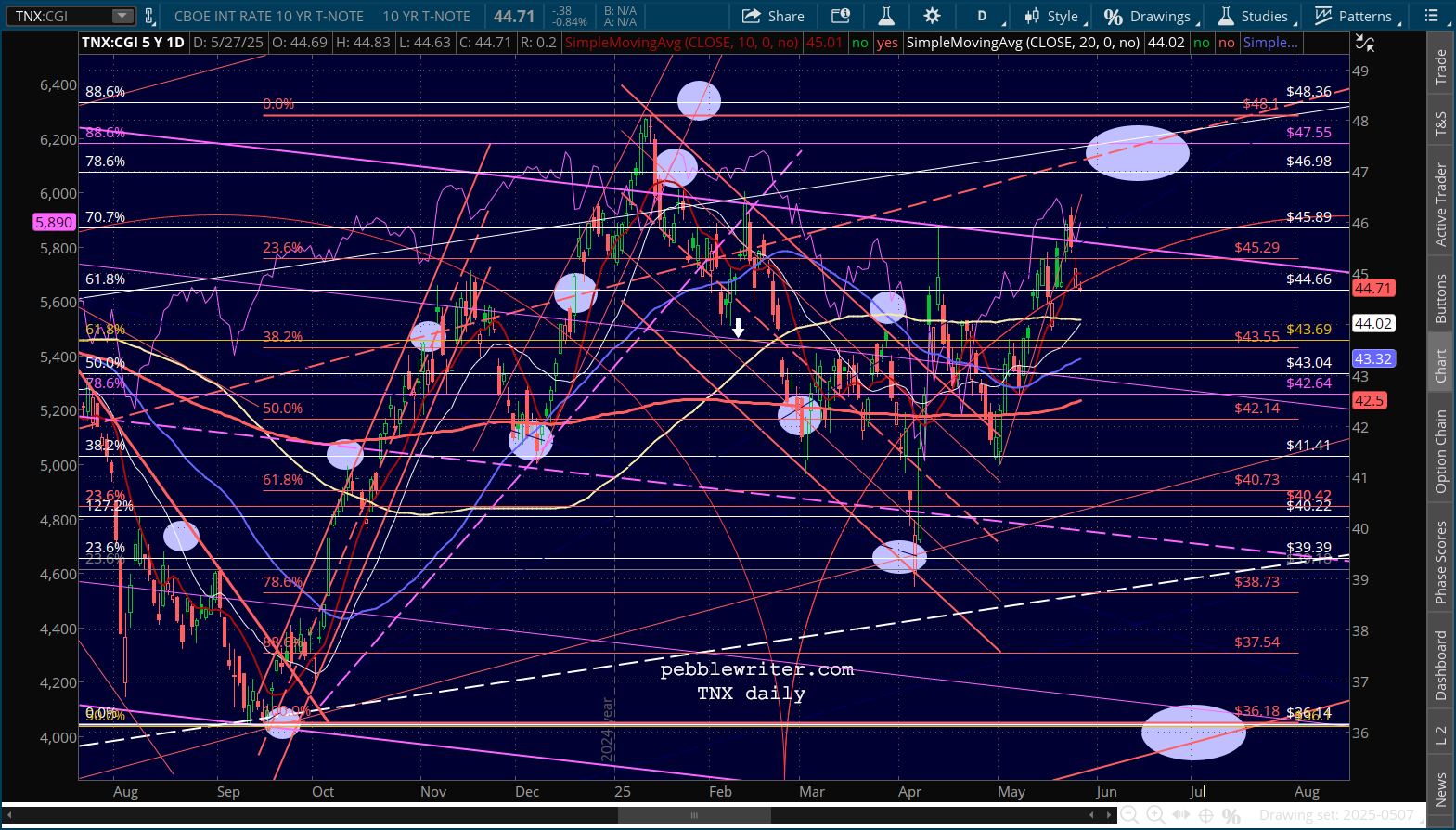Click the crossed-arrows icon below the toolbar
The width and height of the screenshot is (1456, 830).
pos(1364,43)
